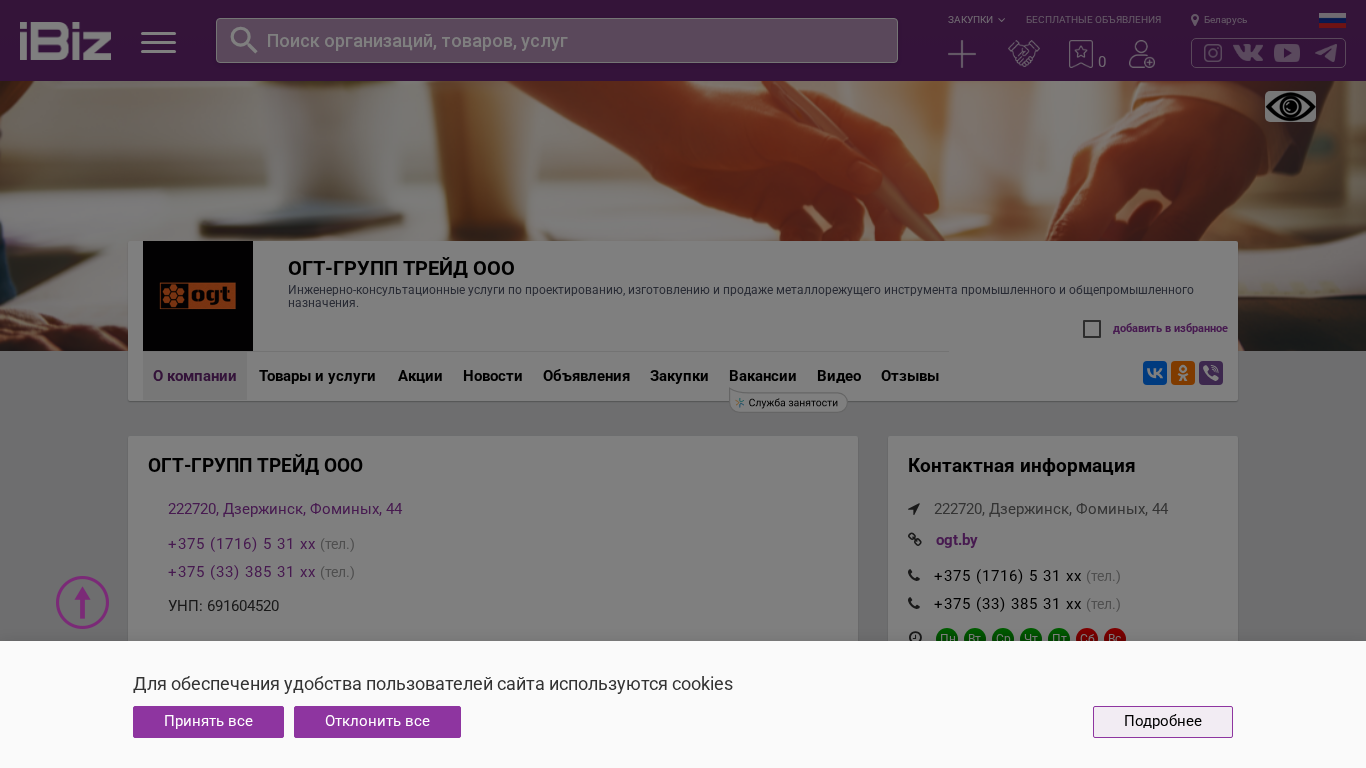Click the 'Служба занятости' badge

(x=789, y=402)
